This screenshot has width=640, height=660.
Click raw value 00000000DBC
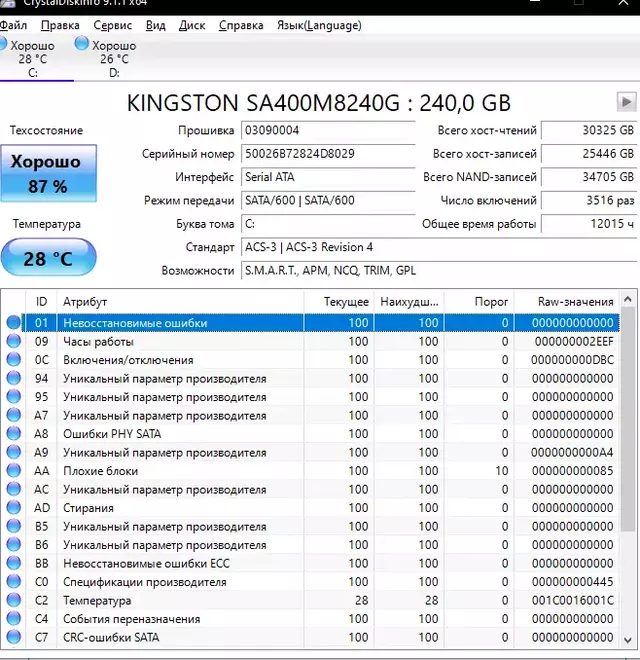tap(573, 360)
